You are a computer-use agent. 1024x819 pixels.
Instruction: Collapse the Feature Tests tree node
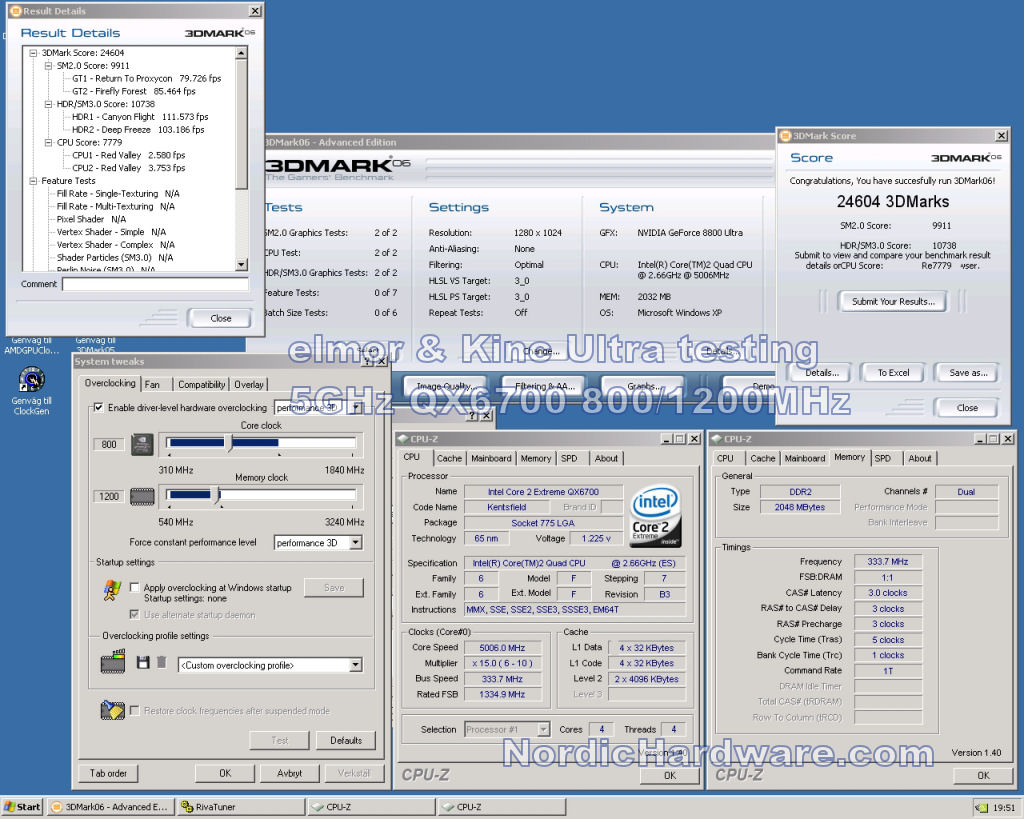point(34,181)
